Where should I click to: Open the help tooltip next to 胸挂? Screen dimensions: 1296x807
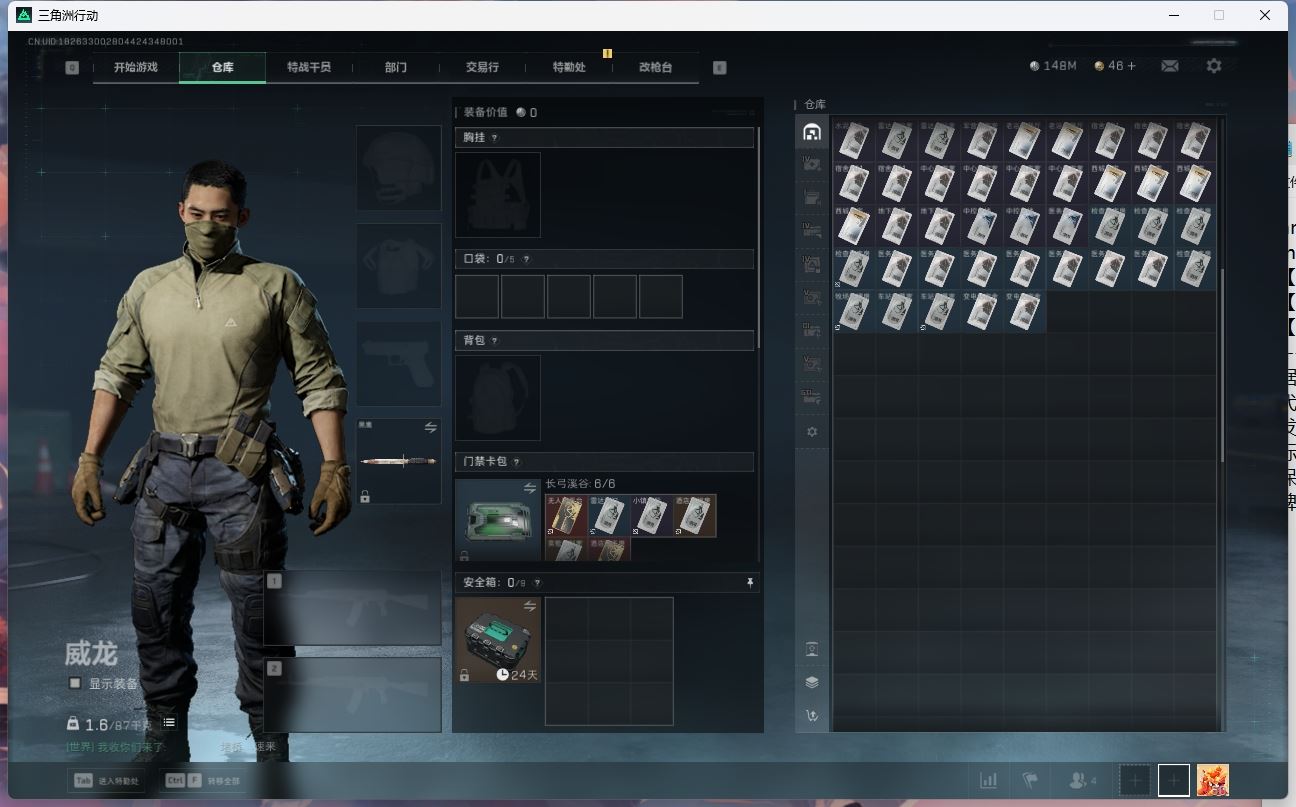pos(494,138)
